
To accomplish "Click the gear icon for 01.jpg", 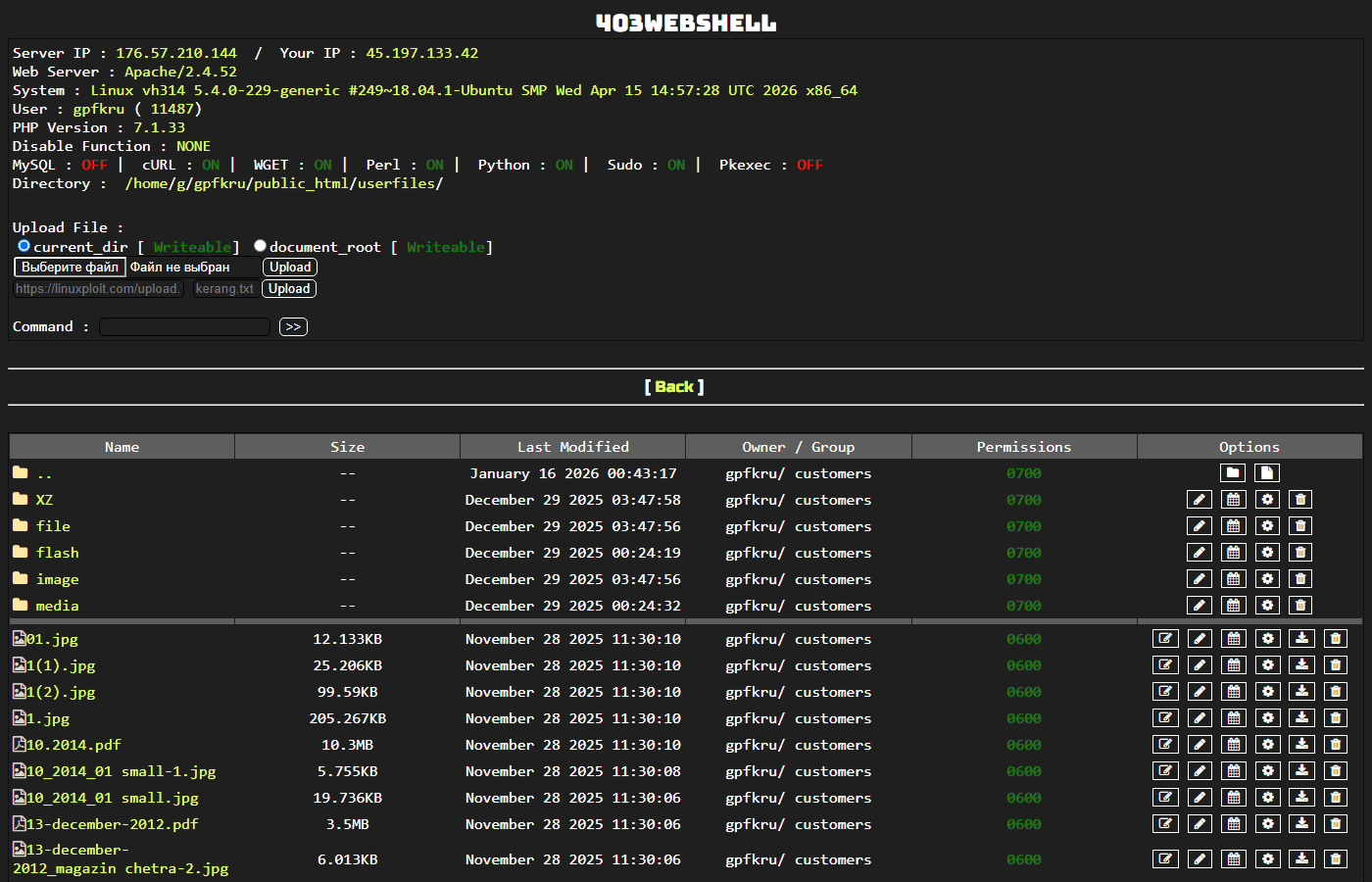I will 1268,639.
